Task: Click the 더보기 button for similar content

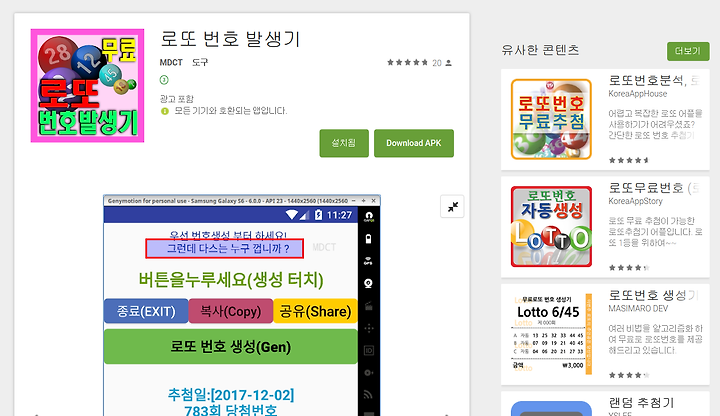Action: [x=688, y=51]
